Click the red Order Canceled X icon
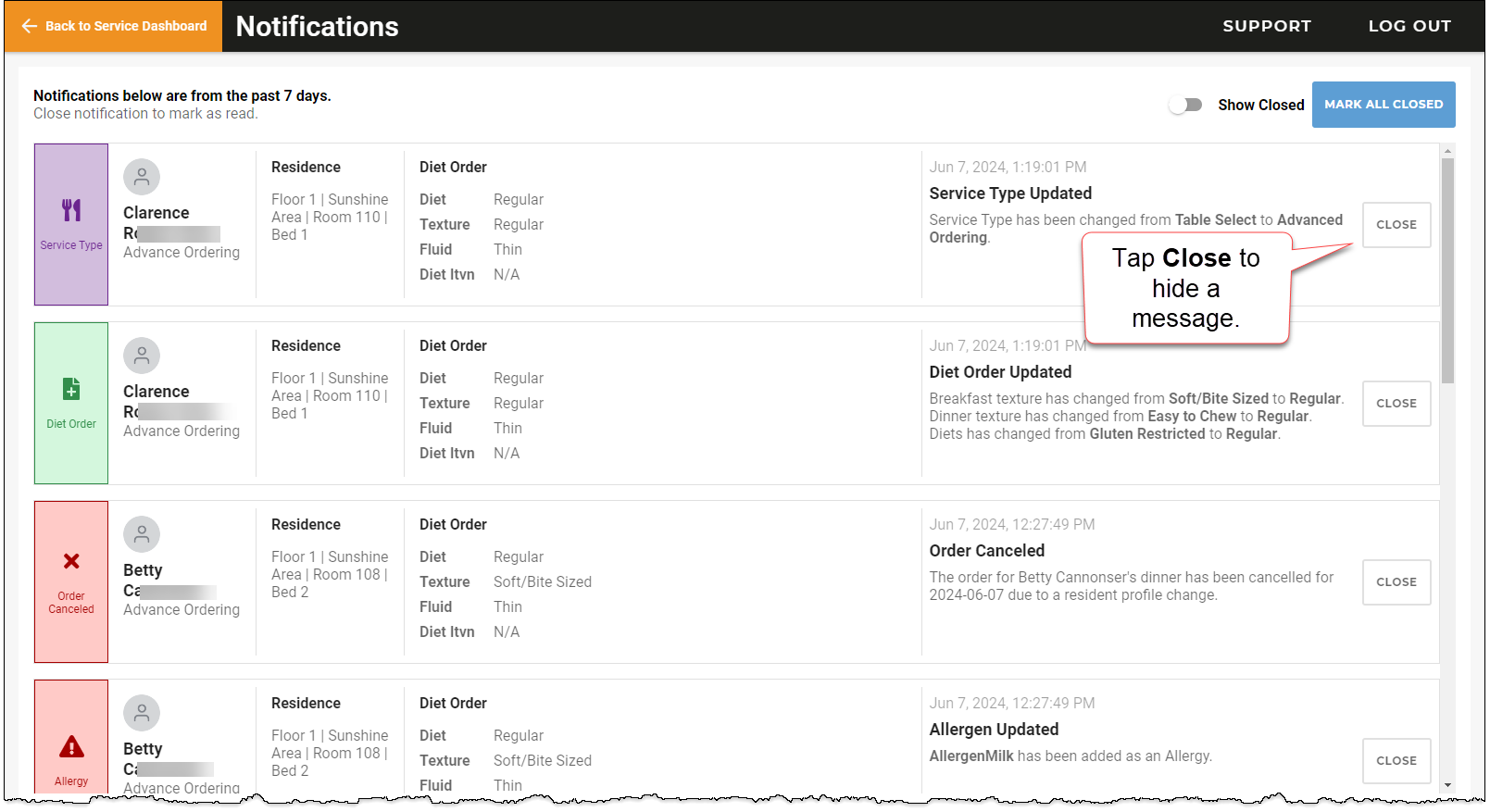This screenshot has height=812, width=1490. (71, 561)
